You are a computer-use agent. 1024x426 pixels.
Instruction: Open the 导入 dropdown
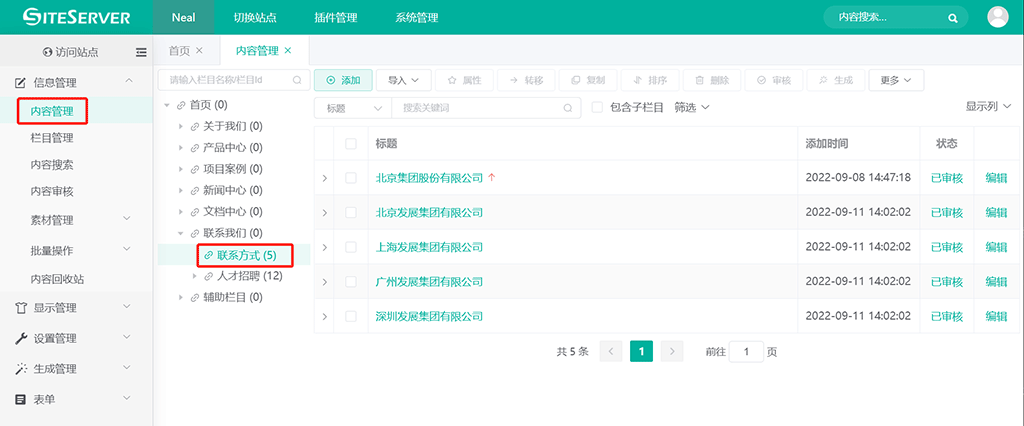point(408,80)
